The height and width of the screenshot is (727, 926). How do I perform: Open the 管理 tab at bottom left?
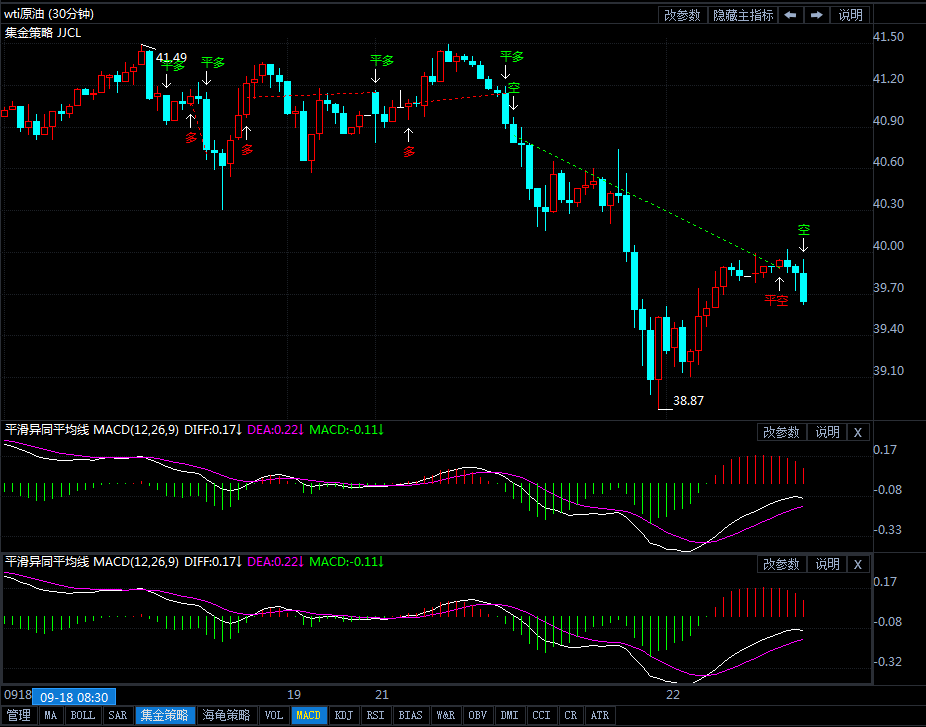19,716
